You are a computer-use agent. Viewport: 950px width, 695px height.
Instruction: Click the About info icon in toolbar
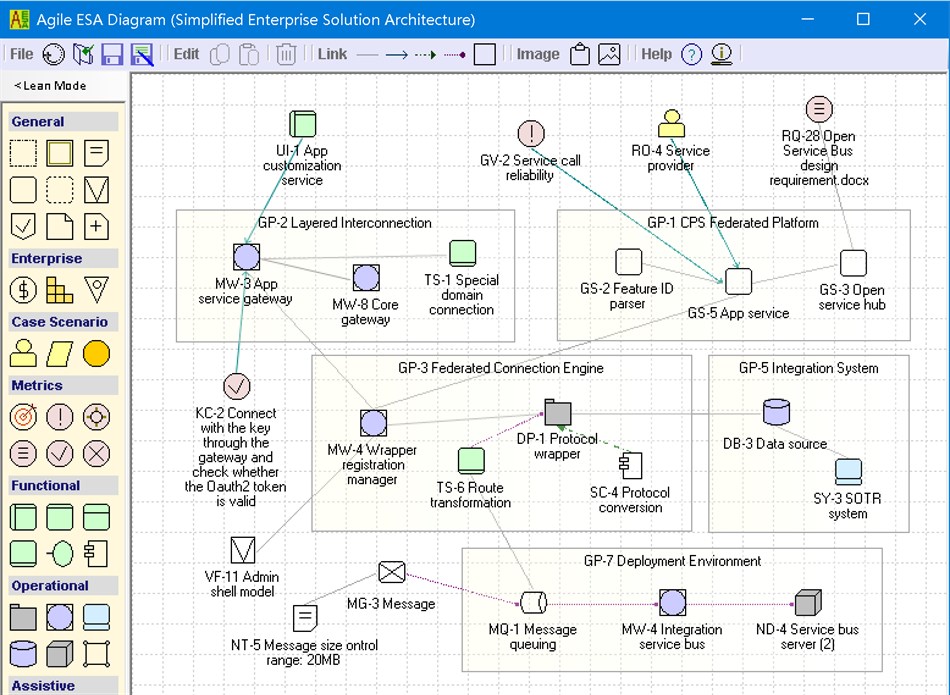click(721, 55)
